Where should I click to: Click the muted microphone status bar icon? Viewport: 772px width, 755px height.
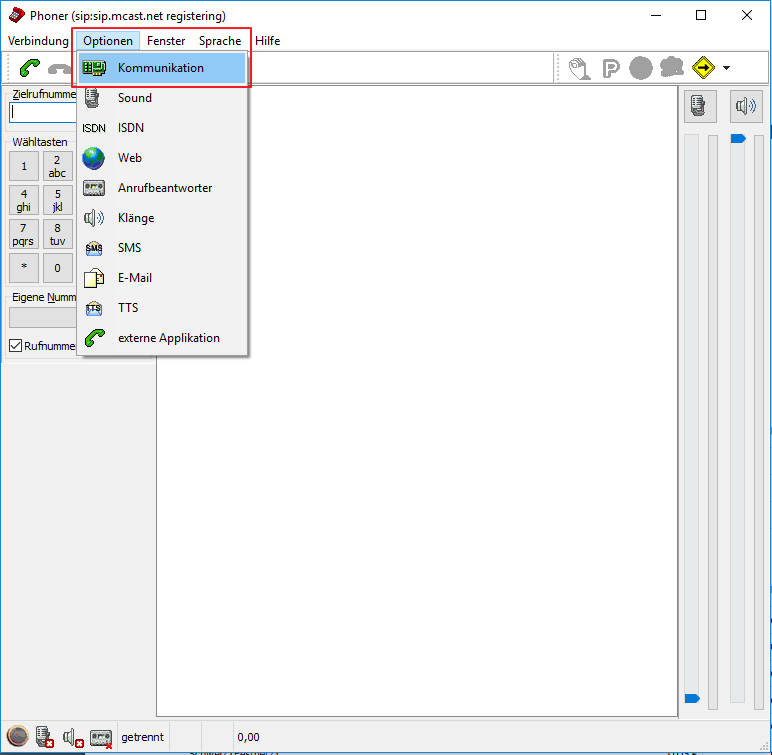[45, 738]
